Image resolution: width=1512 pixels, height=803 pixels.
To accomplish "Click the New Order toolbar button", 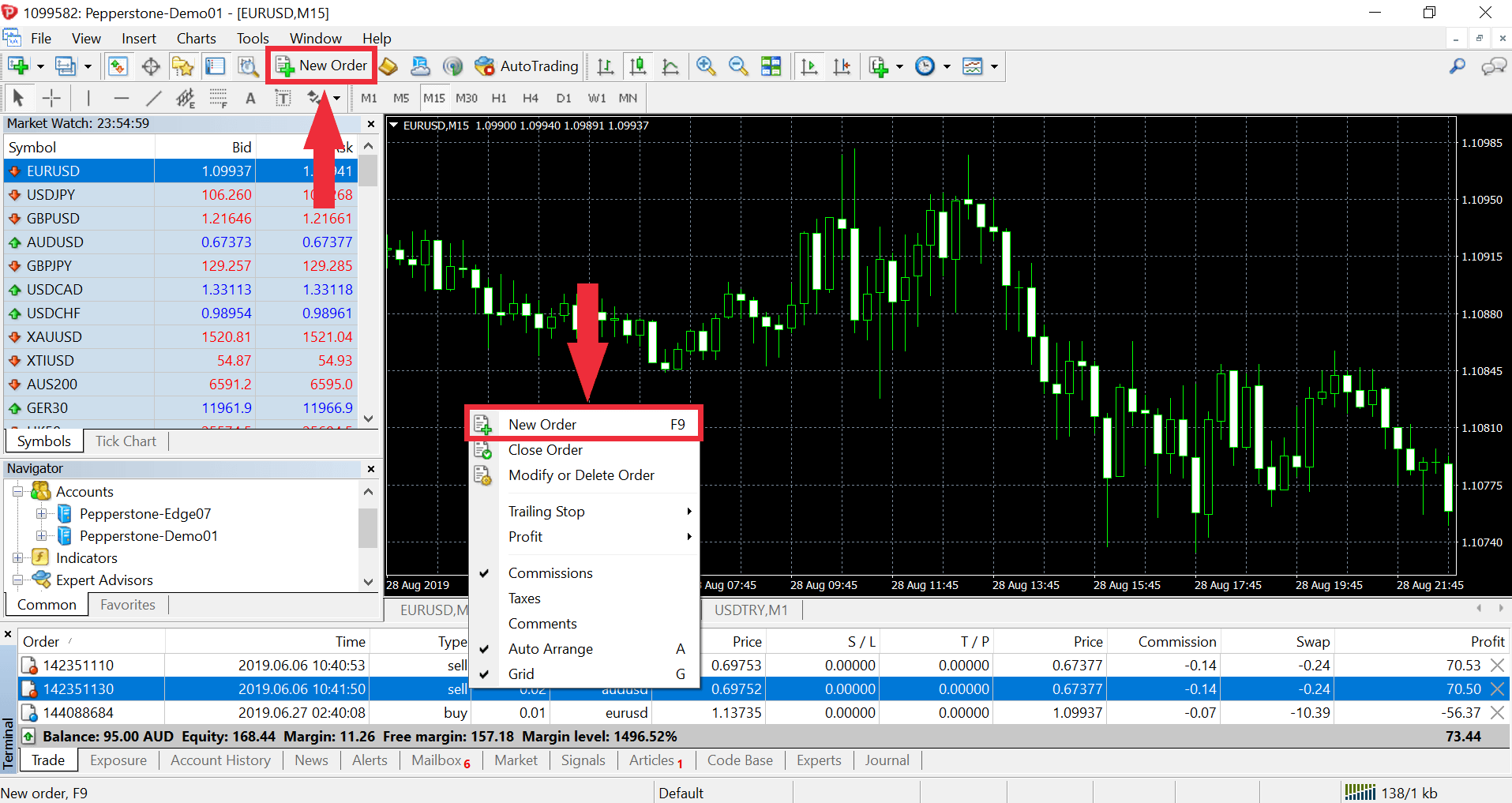I will pyautogui.click(x=321, y=66).
